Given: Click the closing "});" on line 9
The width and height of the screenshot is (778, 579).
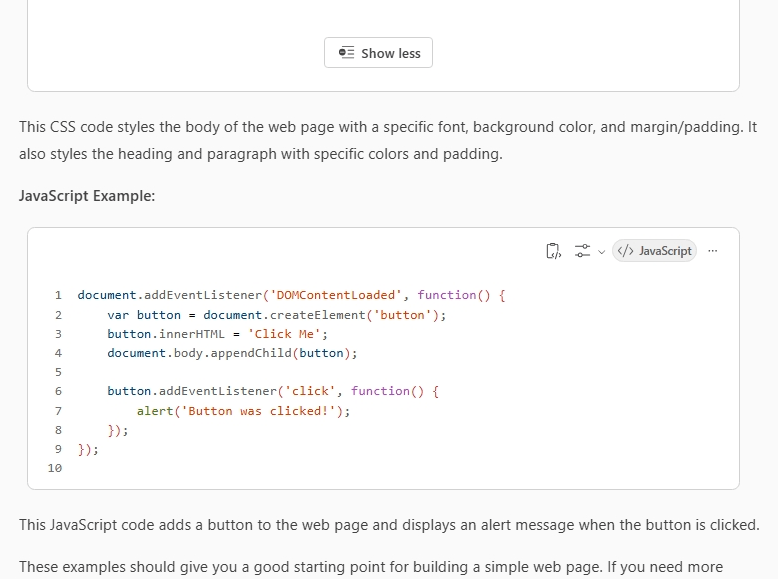Looking at the screenshot, I should 88,449.
